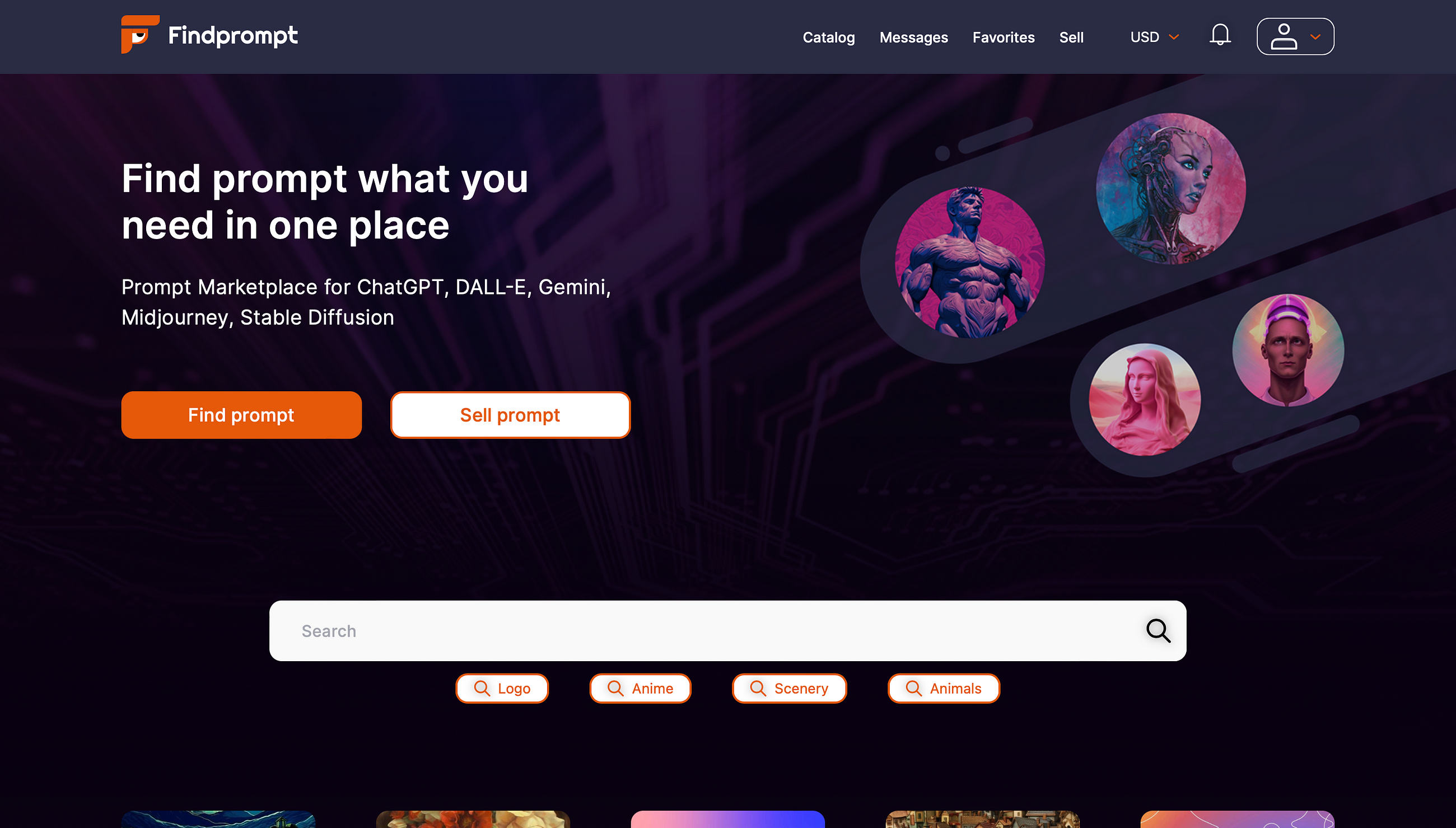Open the Catalog navigation menu
The image size is (1456, 828).
click(828, 37)
